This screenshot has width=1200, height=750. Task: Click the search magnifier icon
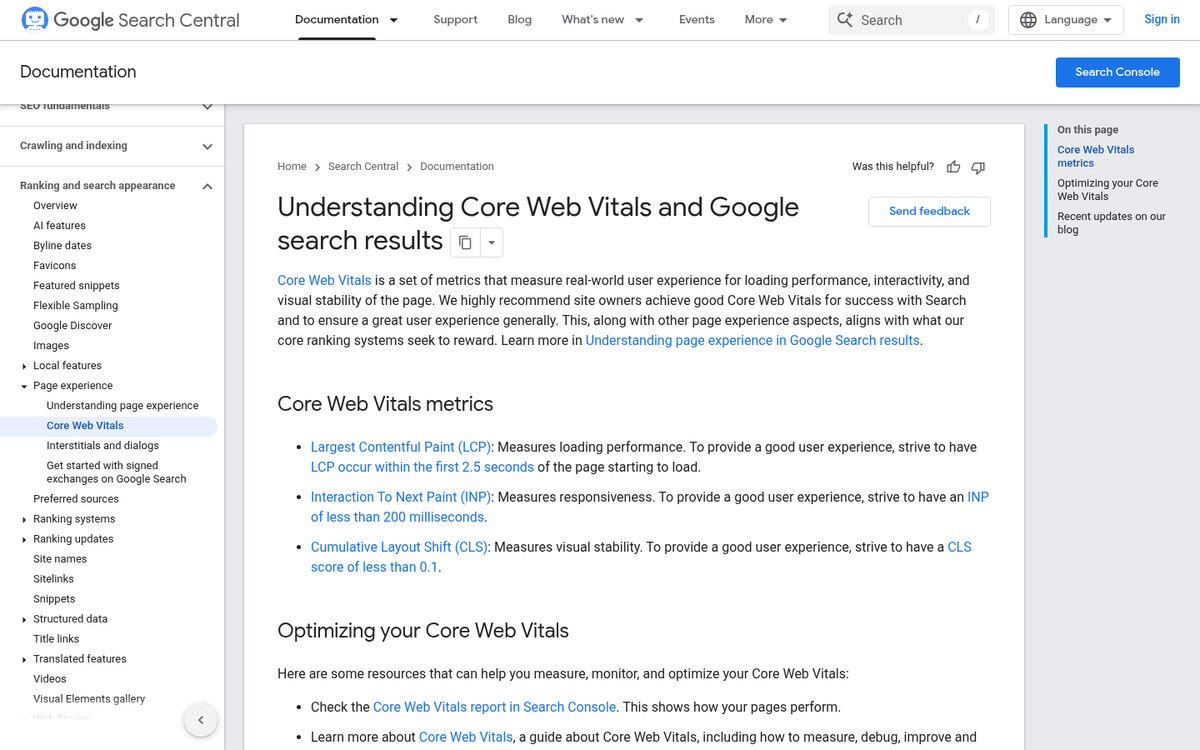pyautogui.click(x=845, y=20)
